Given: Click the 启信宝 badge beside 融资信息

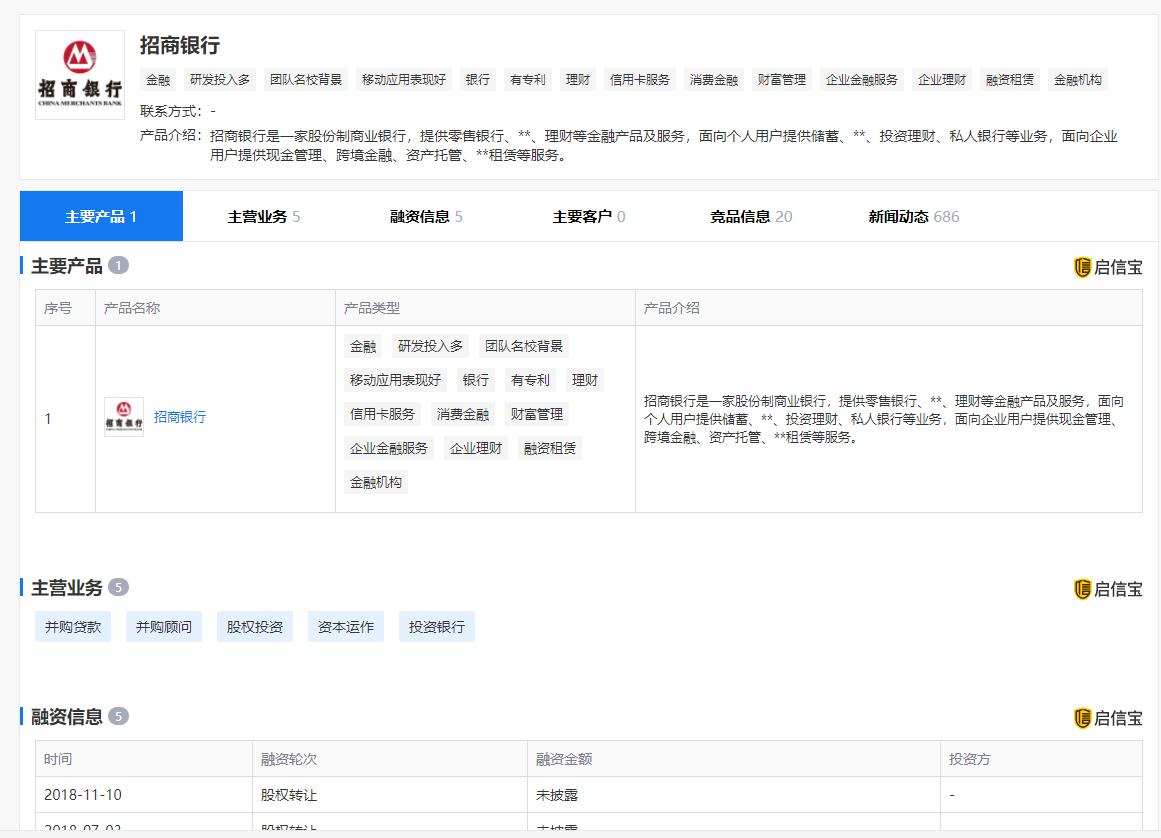Looking at the screenshot, I should click(x=1110, y=718).
